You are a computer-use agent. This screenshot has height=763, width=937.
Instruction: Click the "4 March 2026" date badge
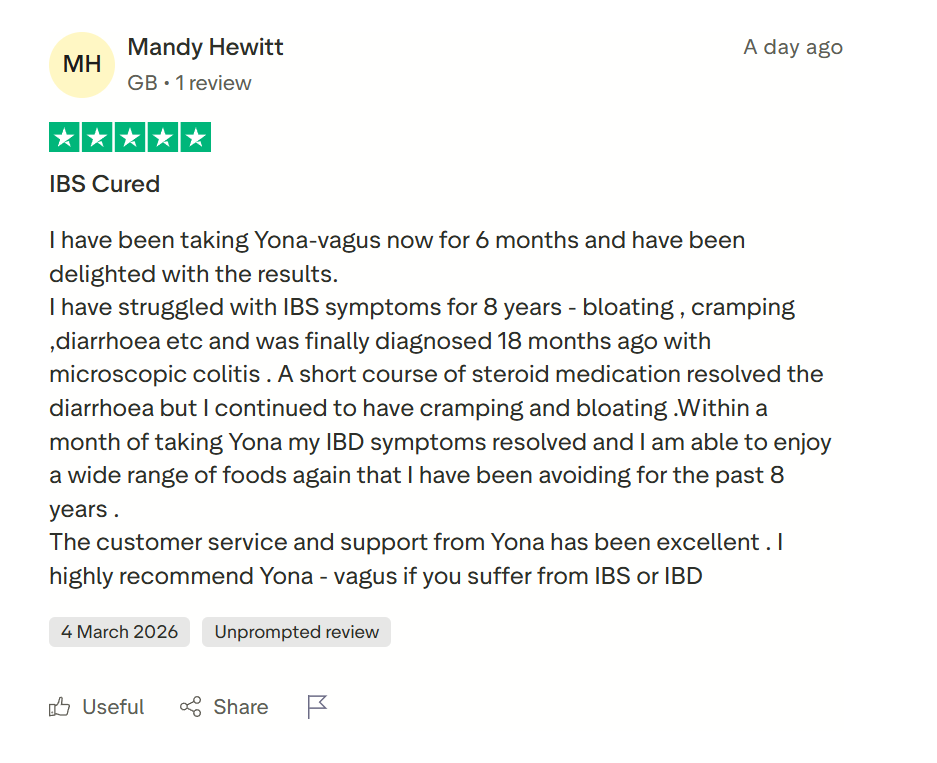tap(119, 632)
